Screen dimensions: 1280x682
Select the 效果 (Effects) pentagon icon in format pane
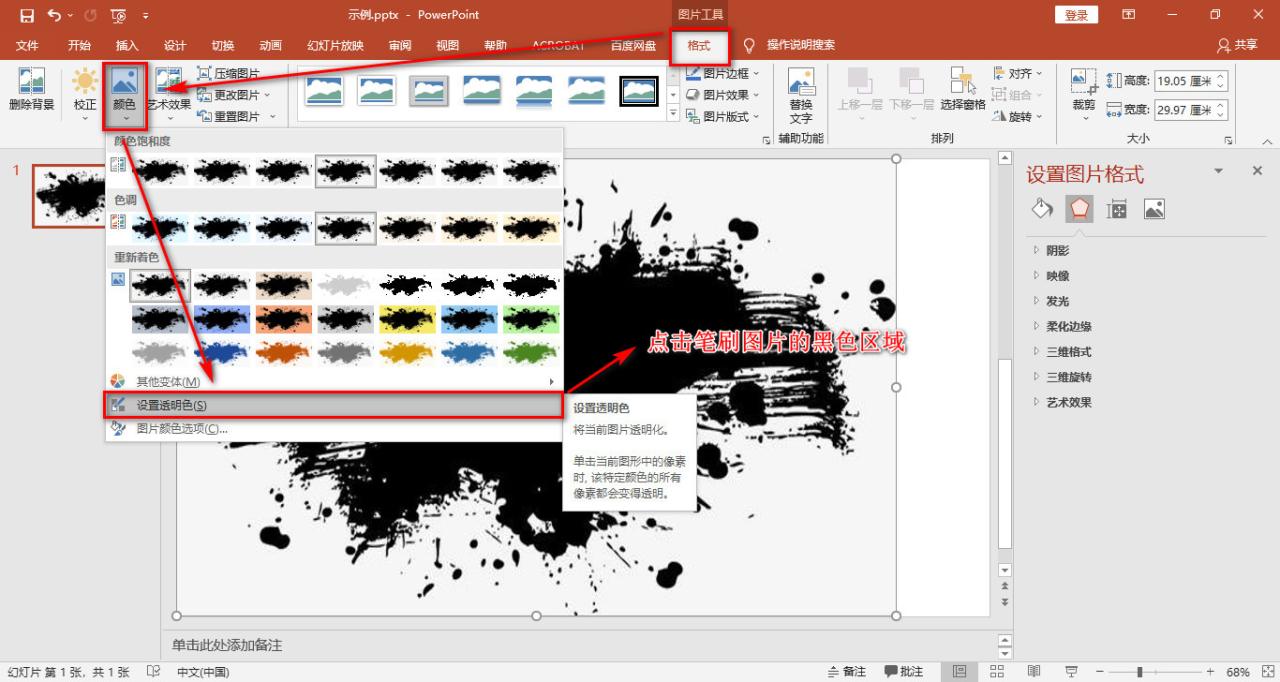(x=1079, y=209)
